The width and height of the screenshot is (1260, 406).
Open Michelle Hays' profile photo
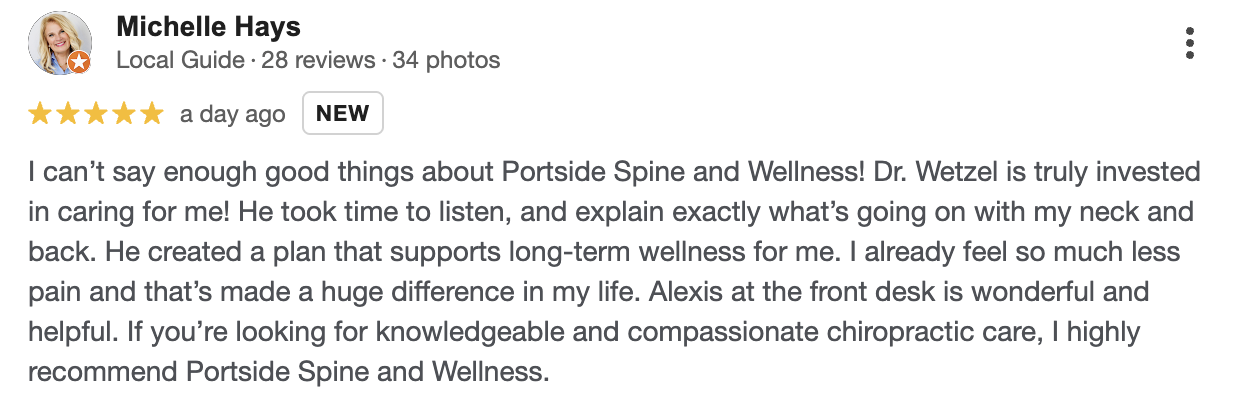click(58, 42)
